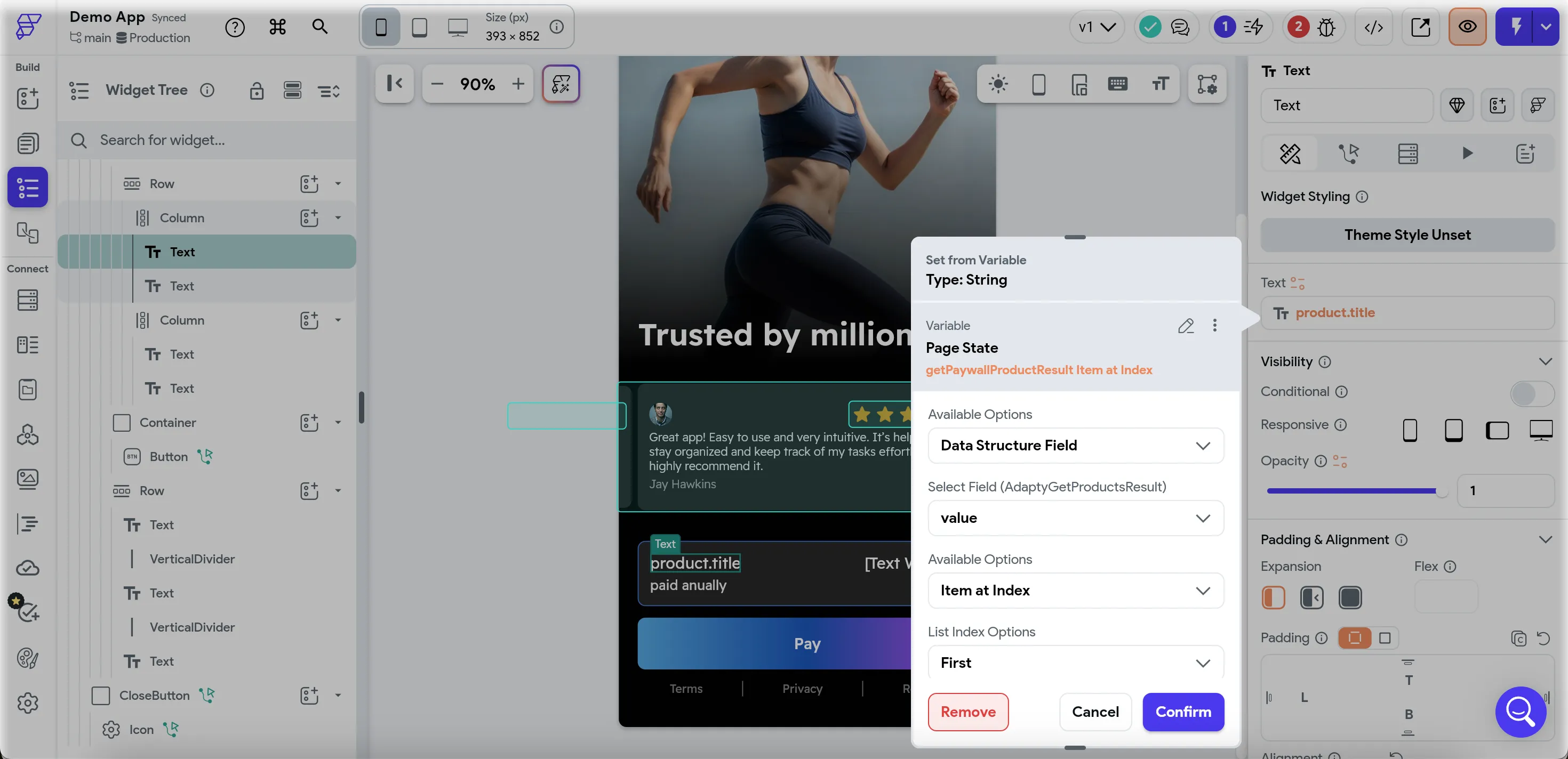This screenshot has height=759, width=1568.
Task: Select the Theme Settings palette icon in sidebar
Action: (x=27, y=658)
